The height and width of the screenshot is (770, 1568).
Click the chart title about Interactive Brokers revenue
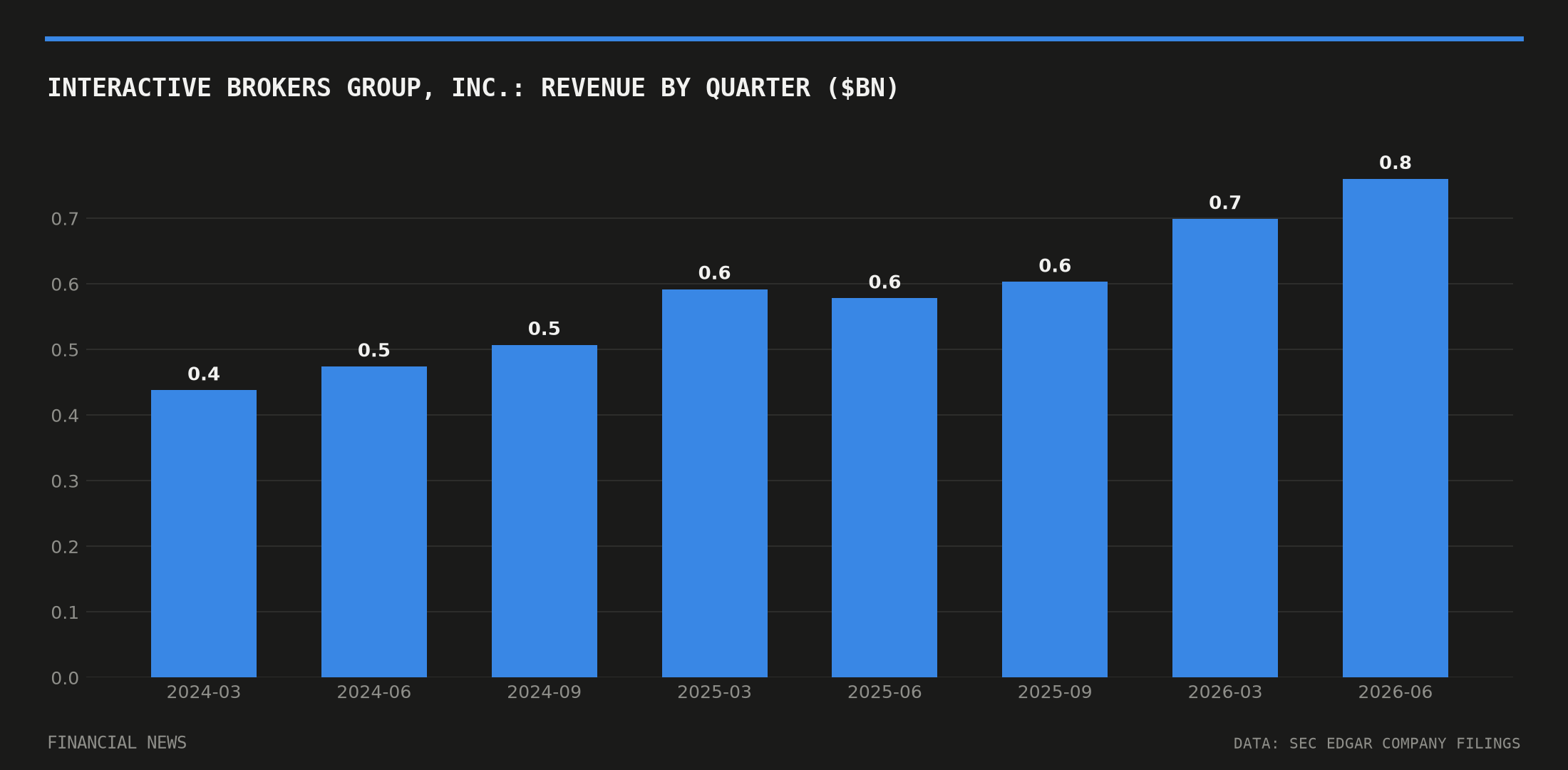tap(473, 88)
